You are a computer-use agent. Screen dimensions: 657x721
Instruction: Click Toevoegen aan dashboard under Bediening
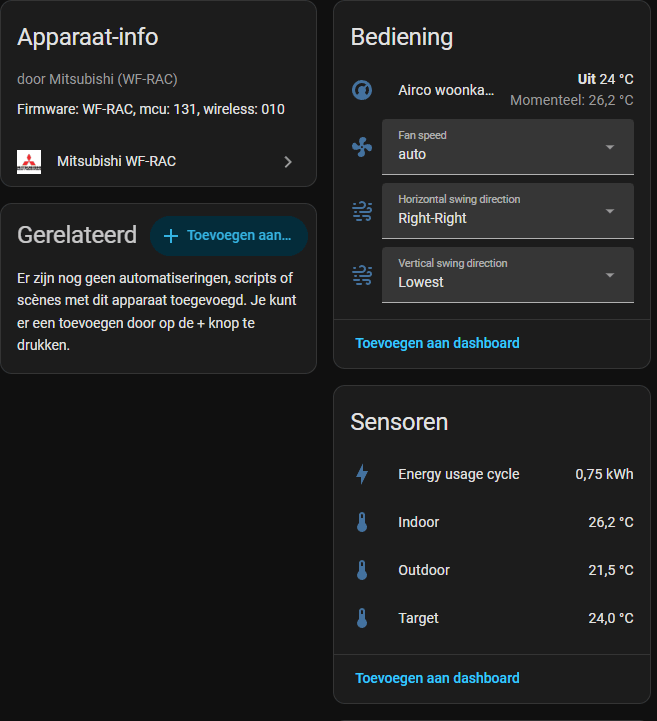437,343
